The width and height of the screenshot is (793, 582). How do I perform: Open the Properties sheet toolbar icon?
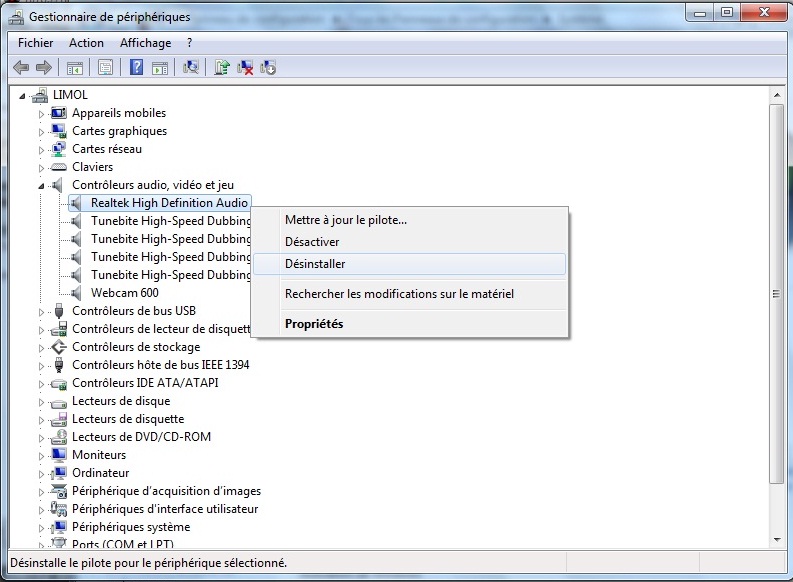105,67
